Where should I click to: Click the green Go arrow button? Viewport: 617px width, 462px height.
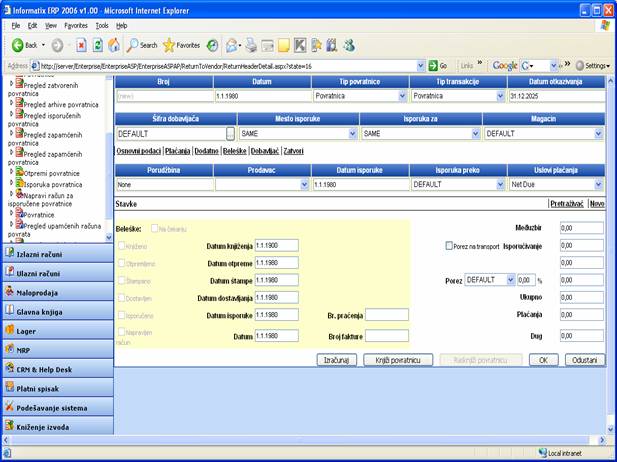(x=433, y=65)
